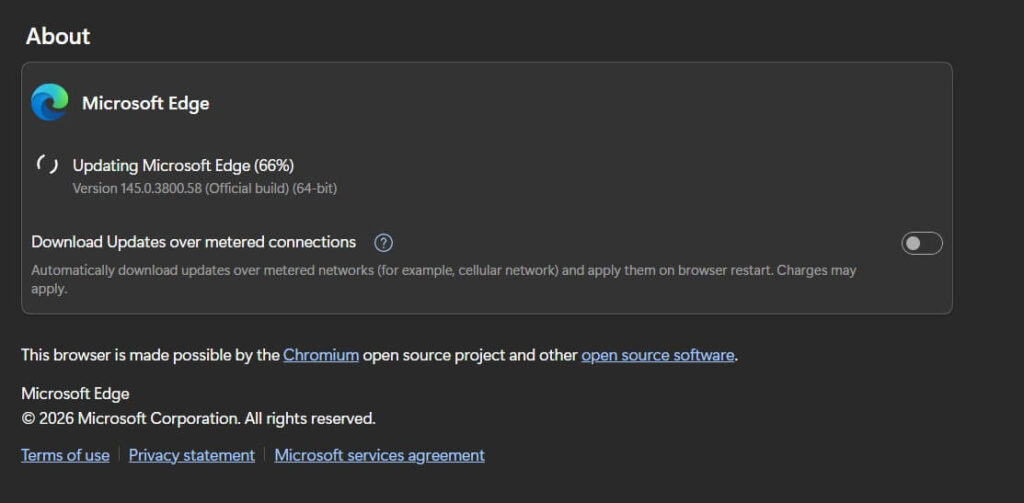Toggle Download Updates over metered connections switch

pos(921,244)
